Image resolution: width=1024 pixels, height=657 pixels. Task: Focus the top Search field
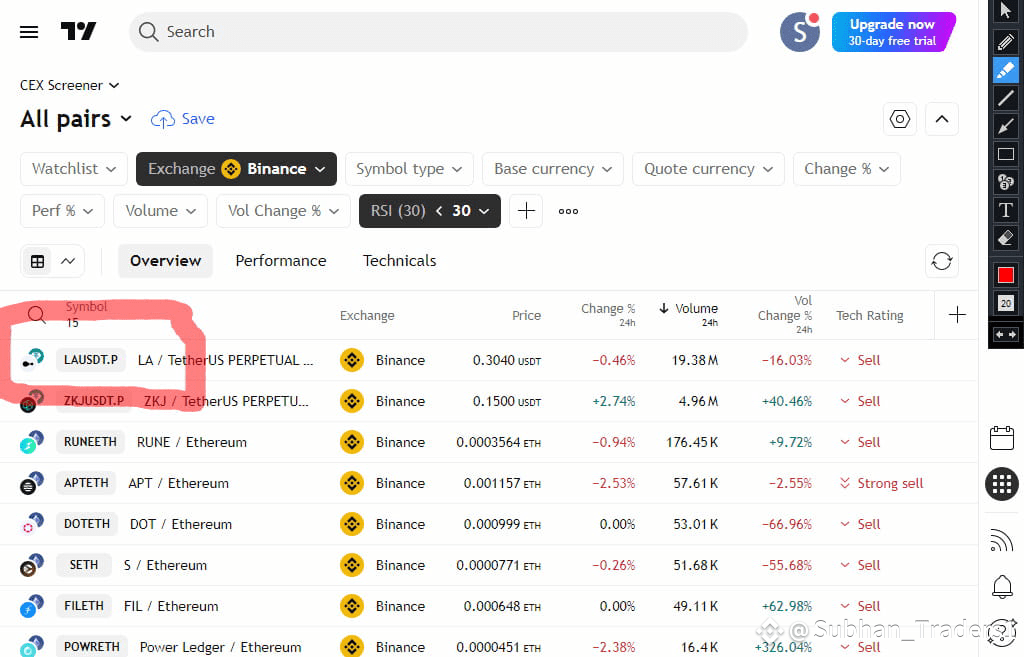point(438,31)
